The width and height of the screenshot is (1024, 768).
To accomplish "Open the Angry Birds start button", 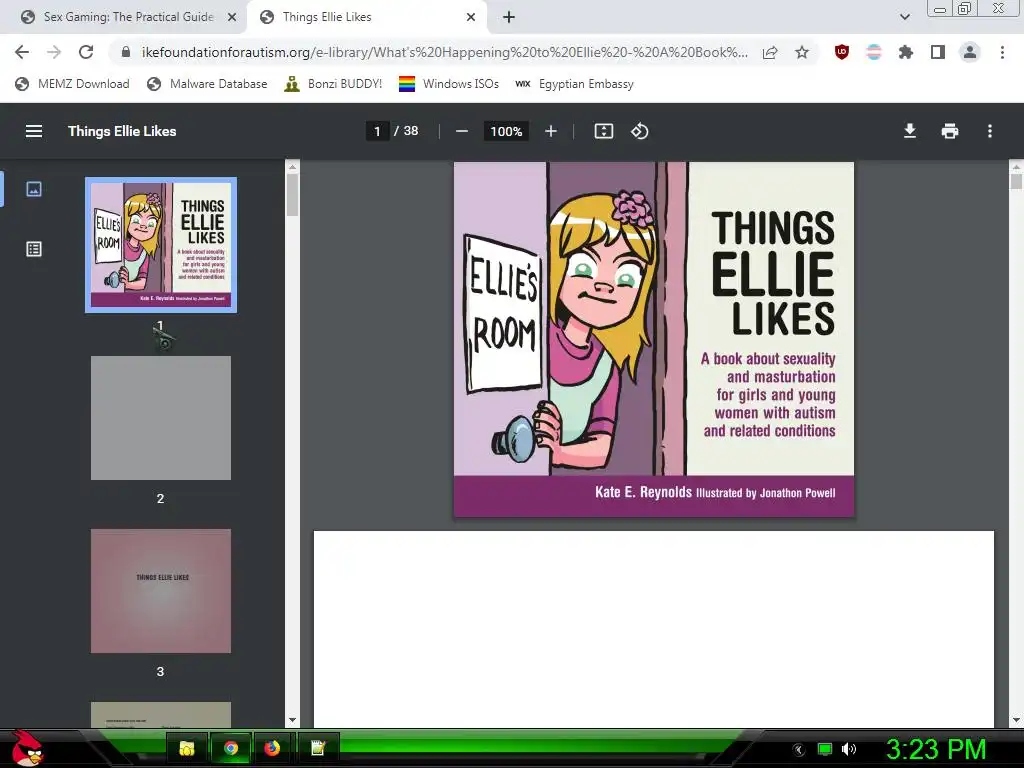I will click(x=27, y=748).
